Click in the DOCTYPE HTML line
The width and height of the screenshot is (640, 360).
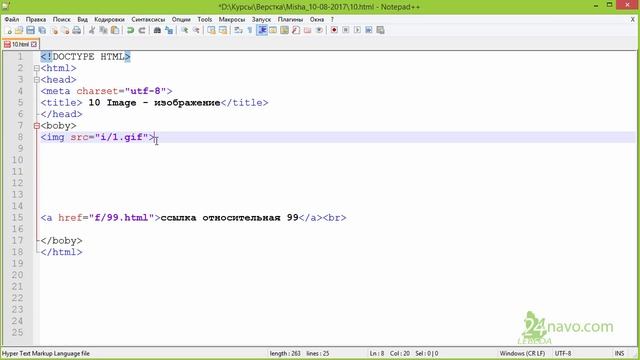click(x=86, y=57)
